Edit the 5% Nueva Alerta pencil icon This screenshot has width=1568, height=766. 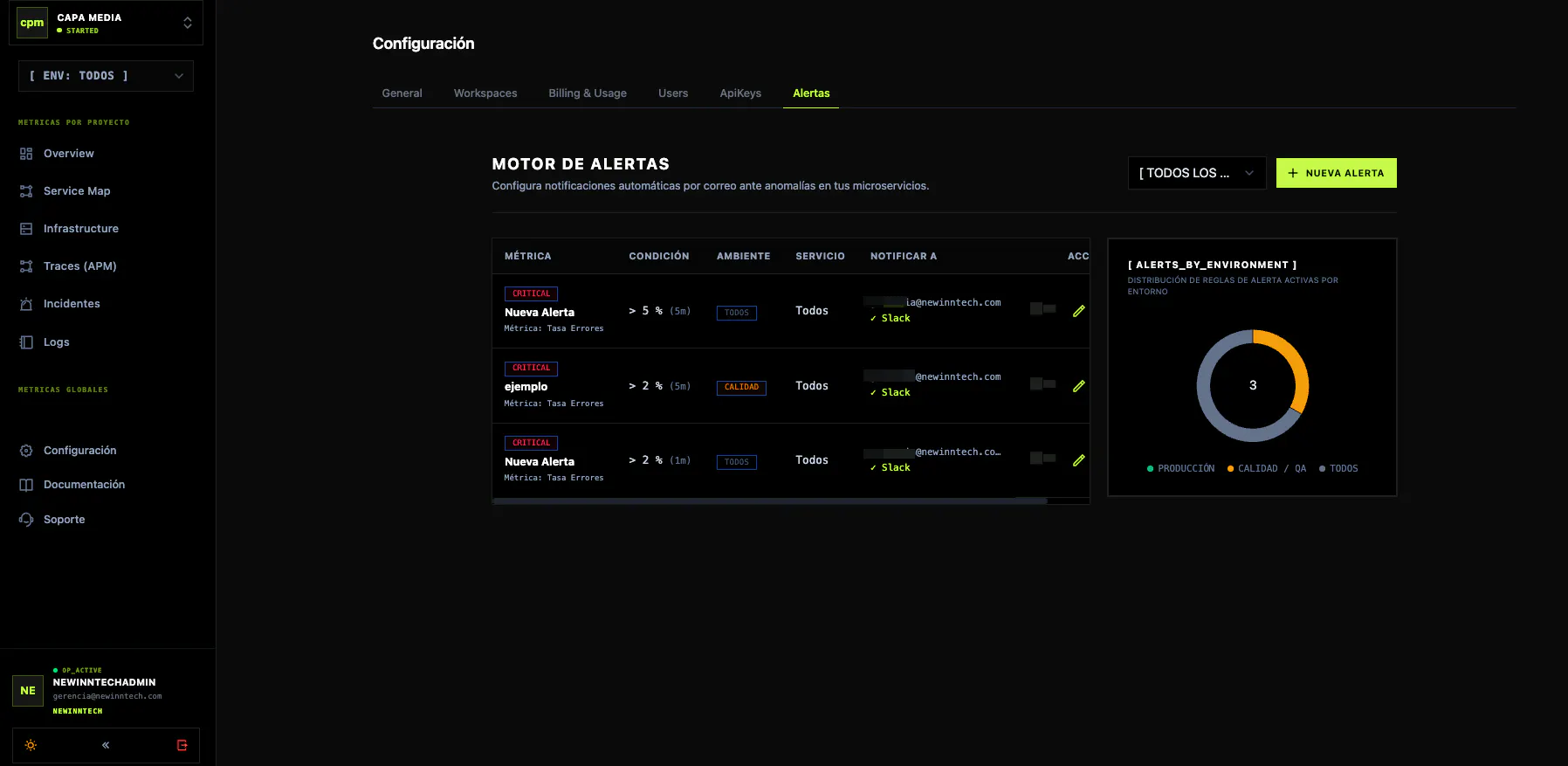click(1079, 311)
